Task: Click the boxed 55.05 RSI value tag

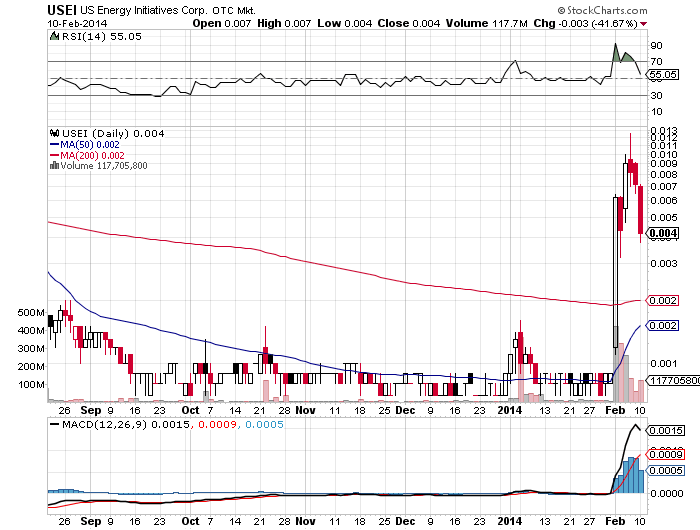Action: coord(663,75)
